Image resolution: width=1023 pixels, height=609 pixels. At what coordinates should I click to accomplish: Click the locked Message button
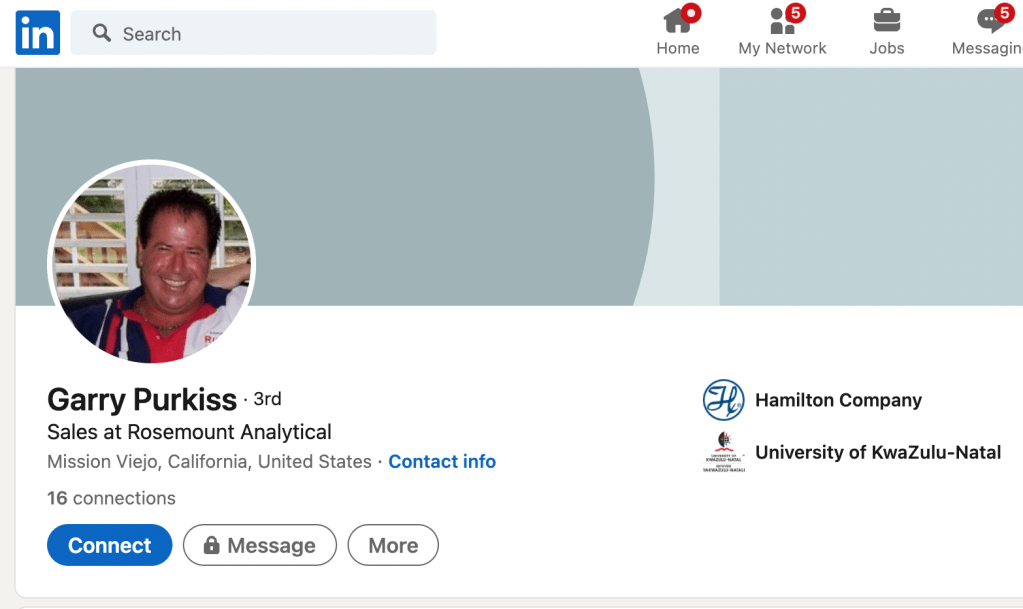[x=259, y=545]
